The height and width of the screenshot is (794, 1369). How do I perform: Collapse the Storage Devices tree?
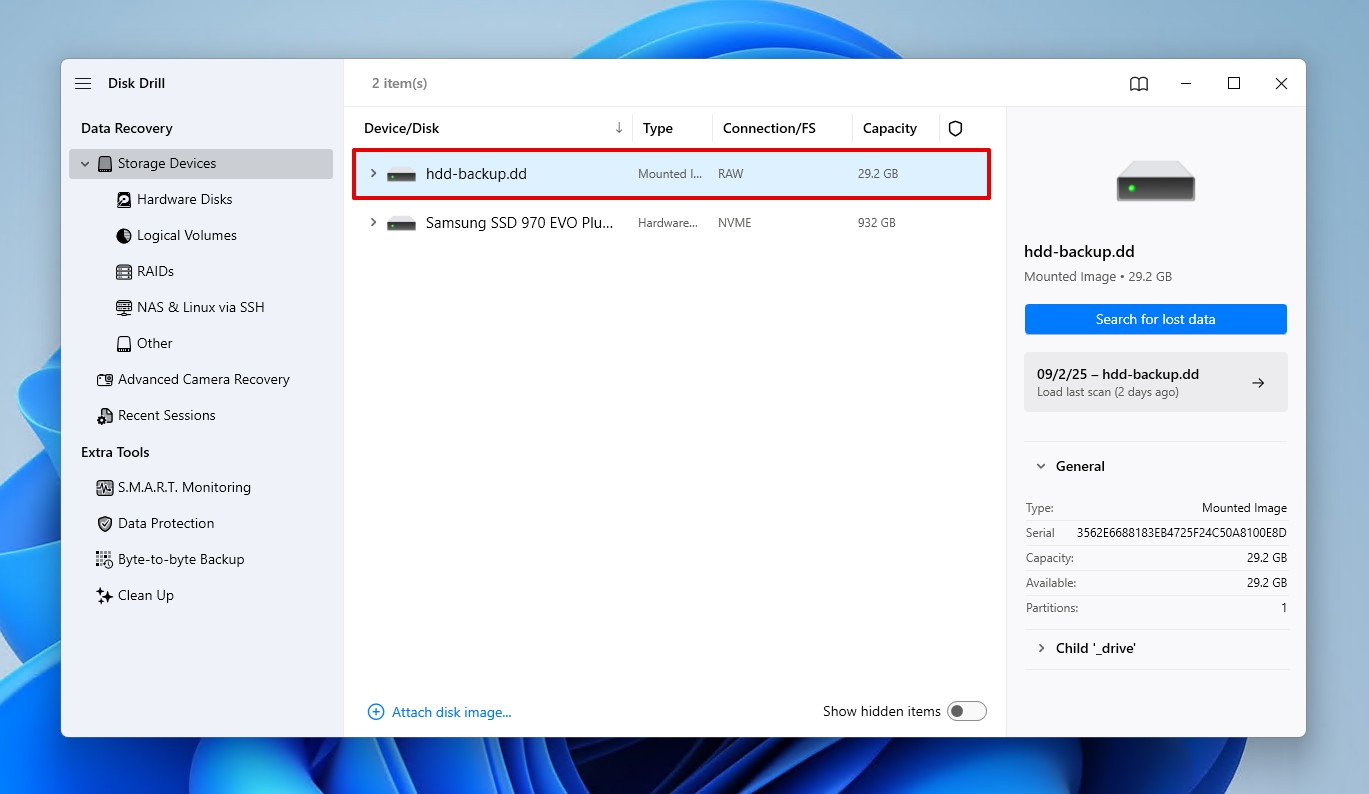pos(85,164)
